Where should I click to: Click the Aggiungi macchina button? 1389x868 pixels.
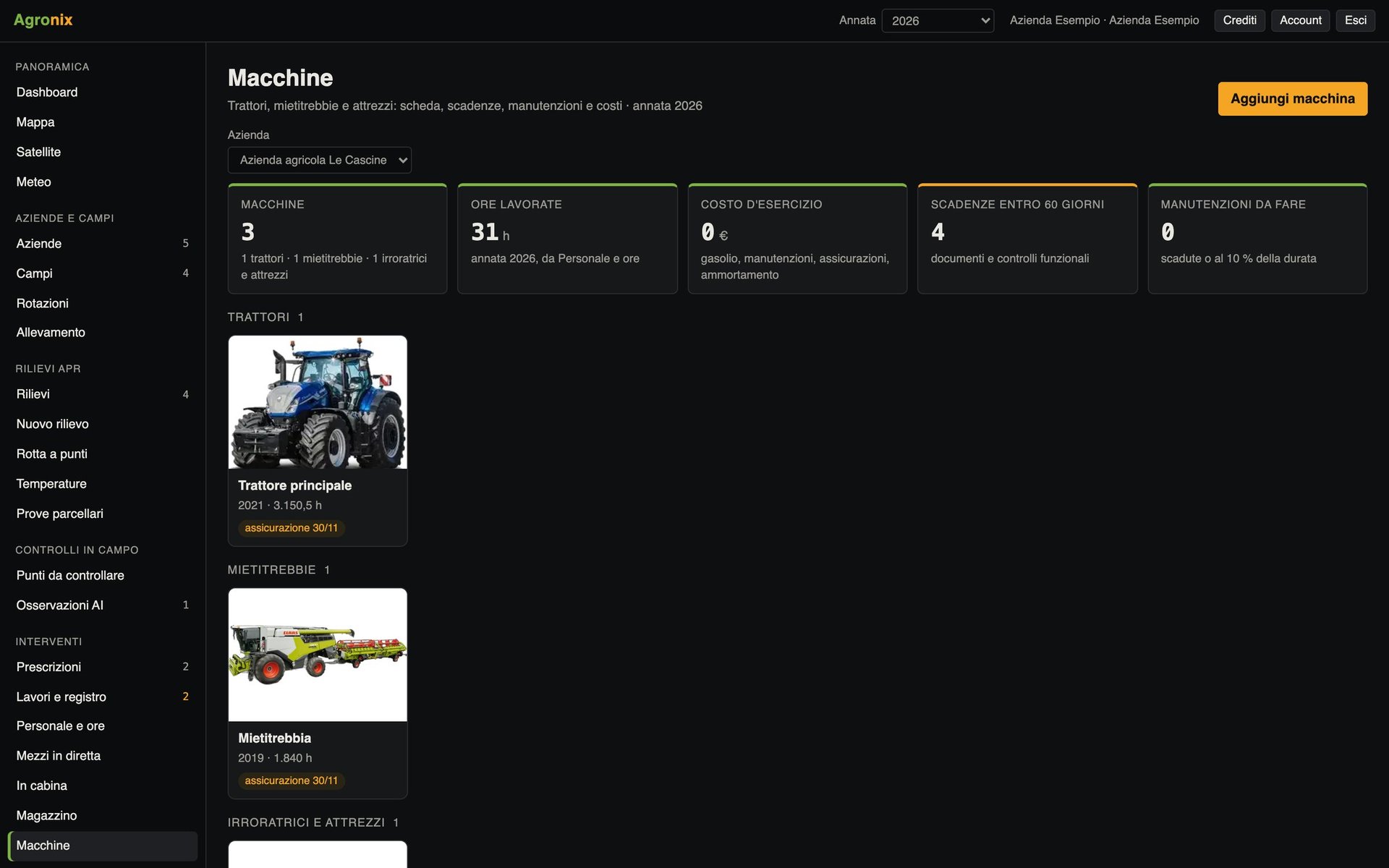point(1292,98)
